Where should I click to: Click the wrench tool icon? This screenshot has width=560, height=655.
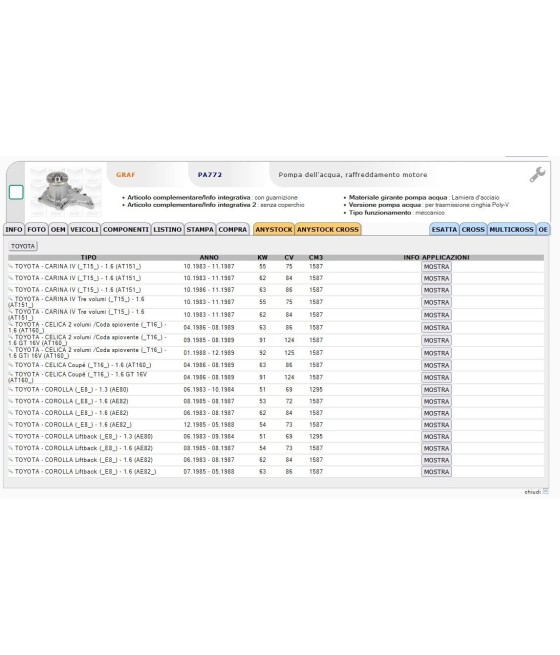pos(537,175)
